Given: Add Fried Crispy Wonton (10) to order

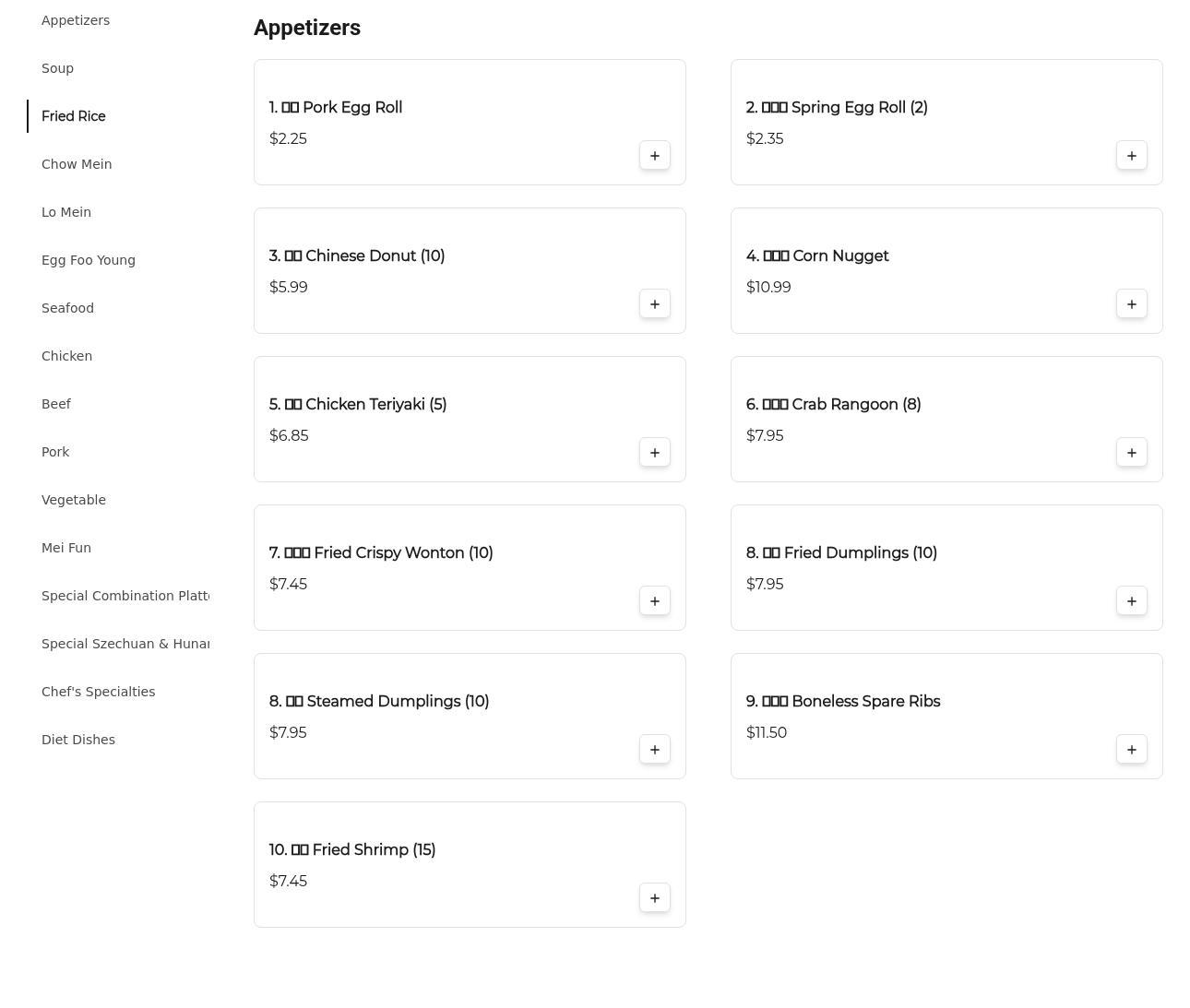Looking at the screenshot, I should (x=655, y=601).
